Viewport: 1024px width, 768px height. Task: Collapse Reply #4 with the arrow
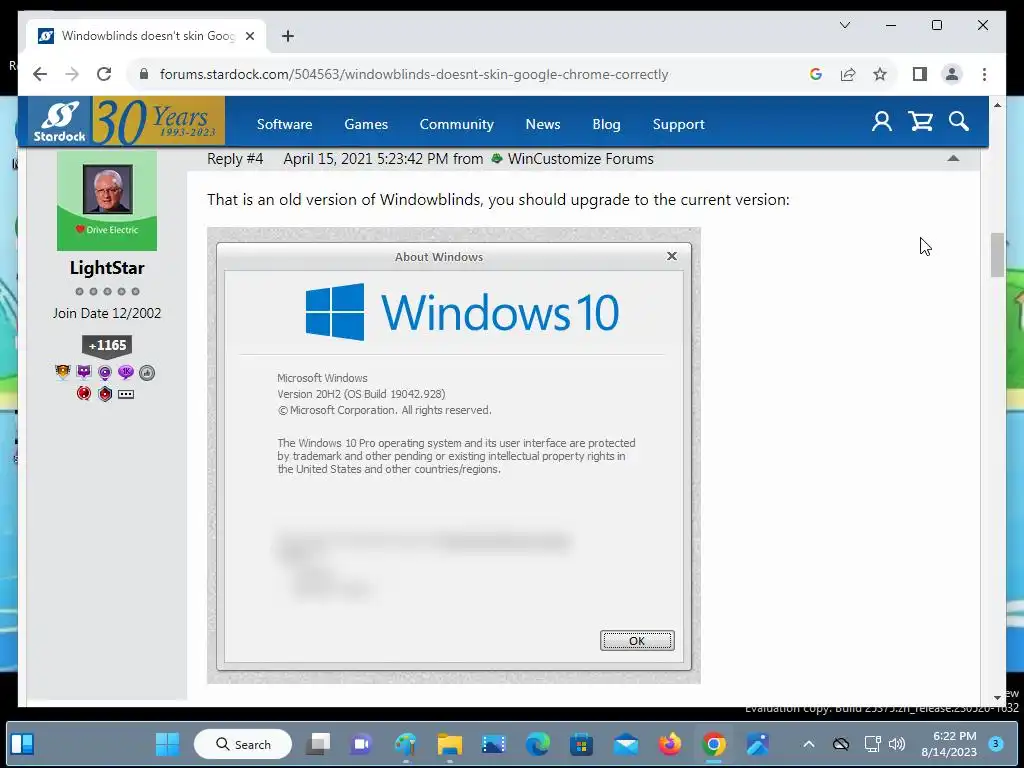(953, 158)
